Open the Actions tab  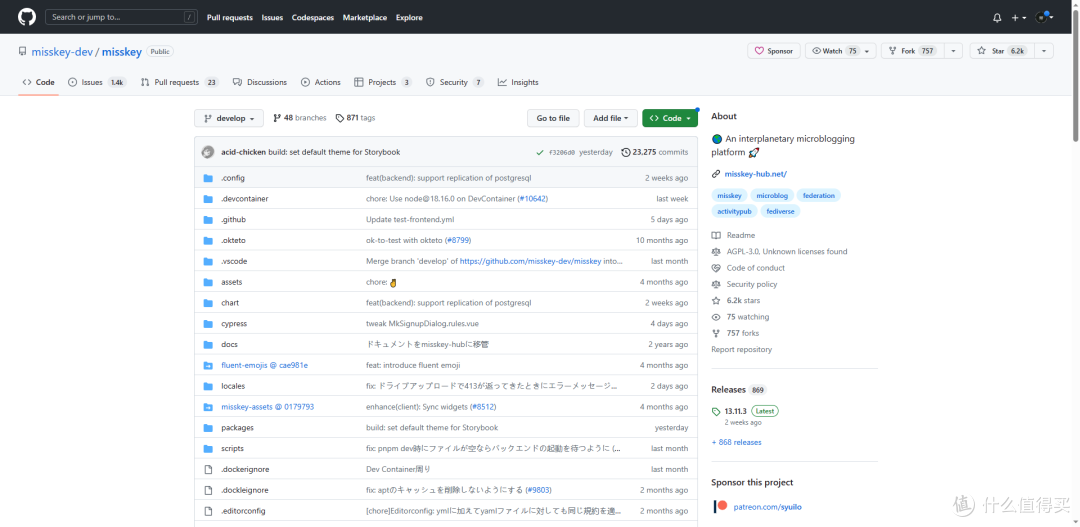321,82
